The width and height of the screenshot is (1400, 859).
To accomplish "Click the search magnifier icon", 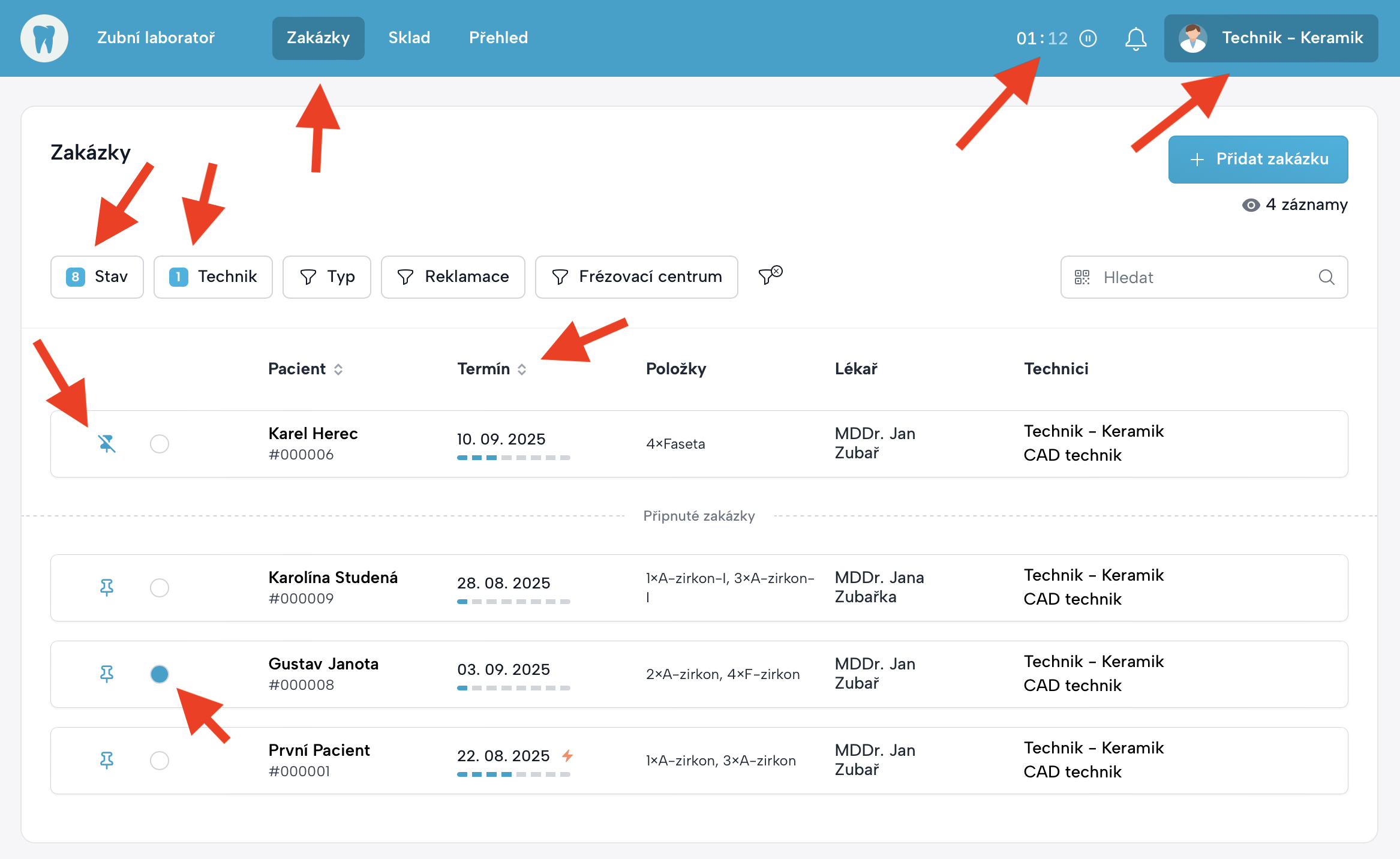I will point(1326,277).
